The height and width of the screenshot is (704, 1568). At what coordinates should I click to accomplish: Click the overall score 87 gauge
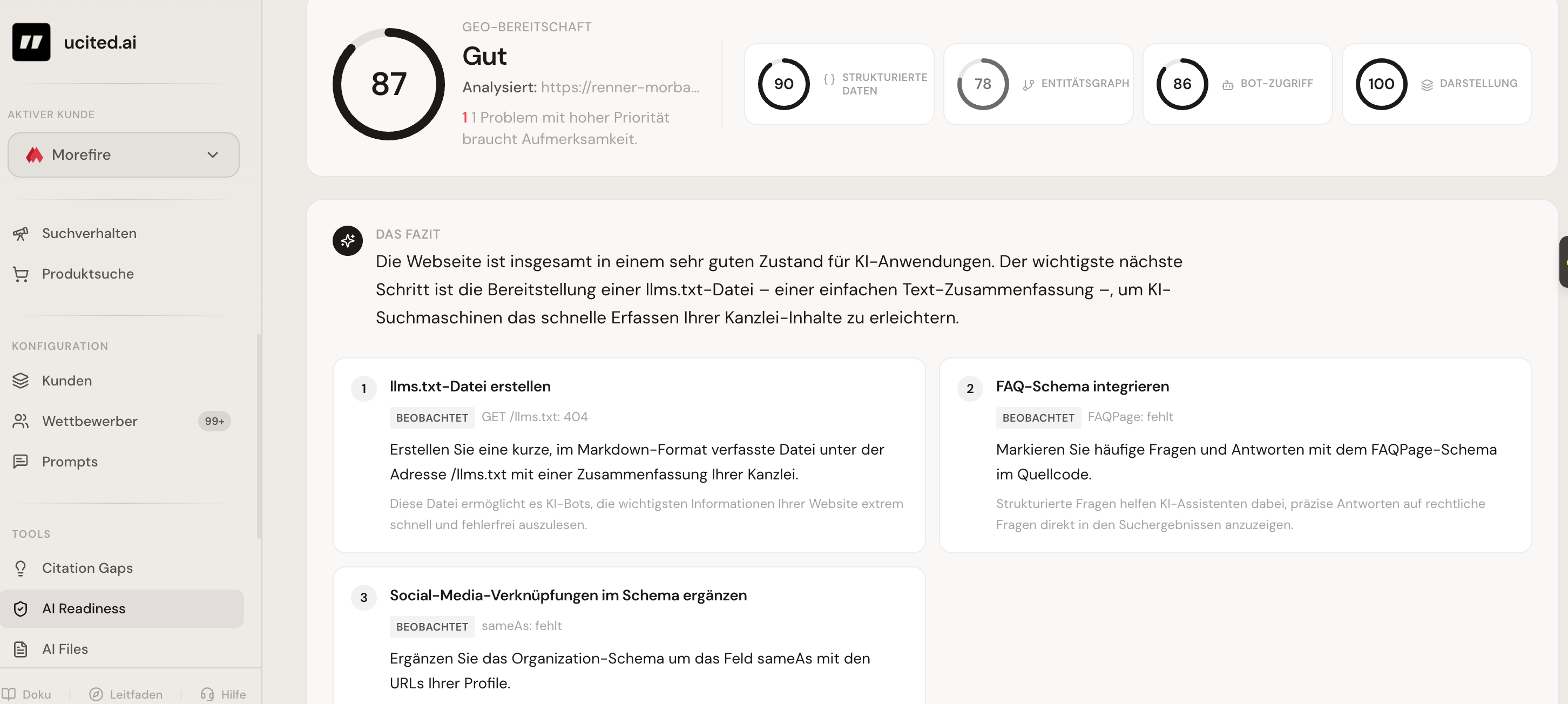click(388, 84)
